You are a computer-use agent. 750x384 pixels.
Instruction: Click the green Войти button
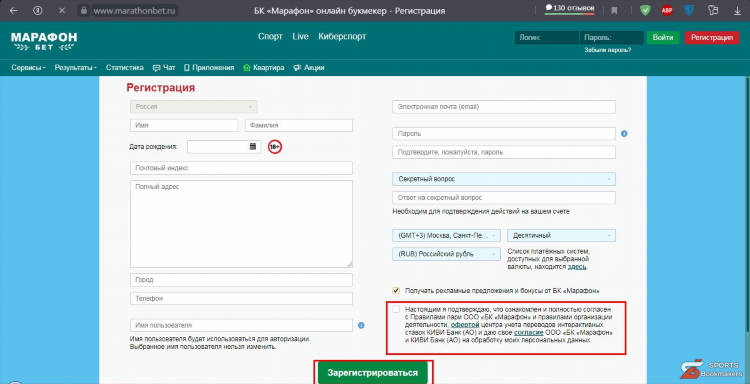tap(663, 38)
